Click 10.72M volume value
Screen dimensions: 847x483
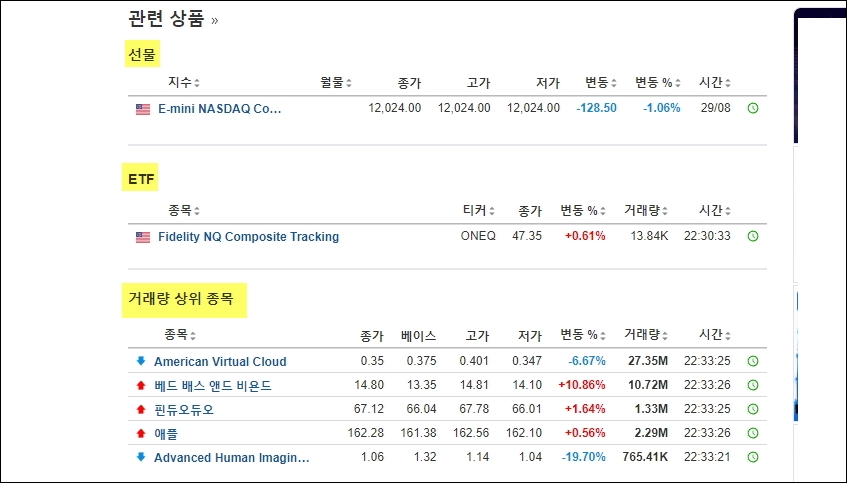point(648,385)
